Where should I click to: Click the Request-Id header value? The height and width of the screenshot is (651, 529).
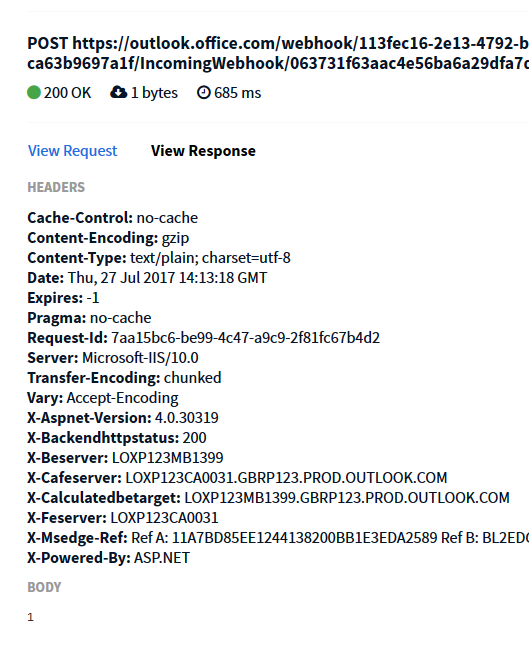[245, 338]
